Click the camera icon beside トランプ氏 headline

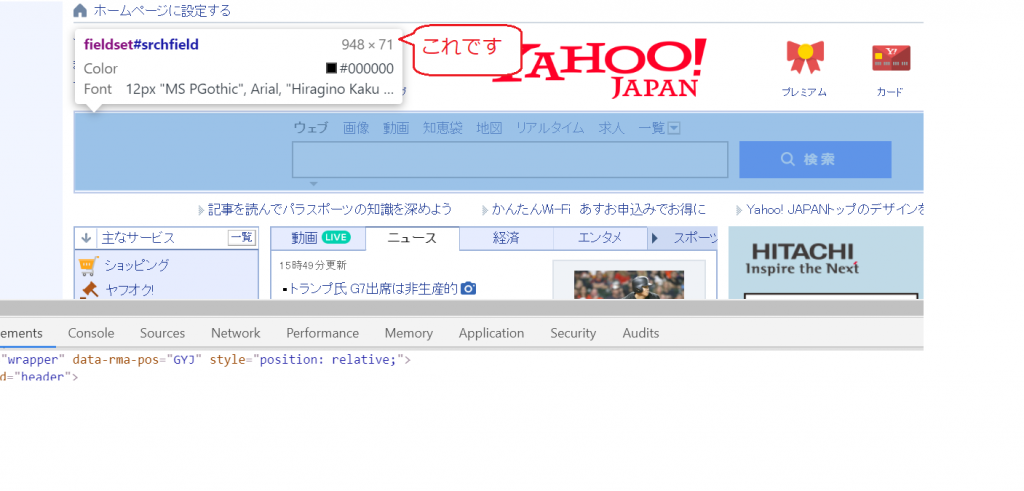[468, 288]
